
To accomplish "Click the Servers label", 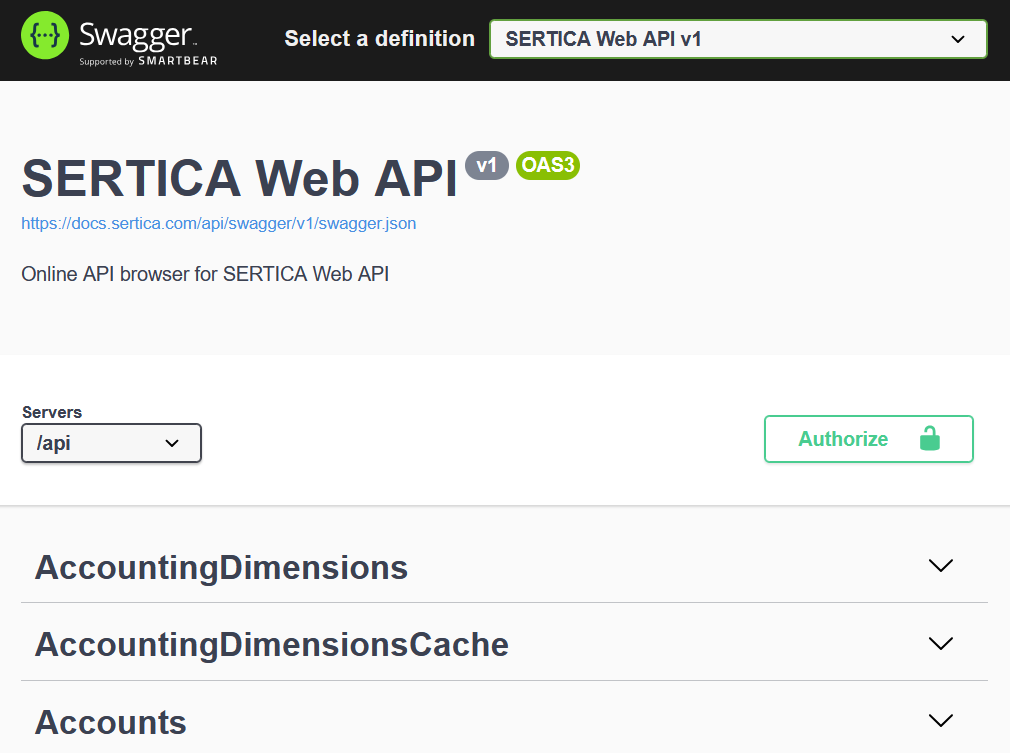I will click(52, 412).
